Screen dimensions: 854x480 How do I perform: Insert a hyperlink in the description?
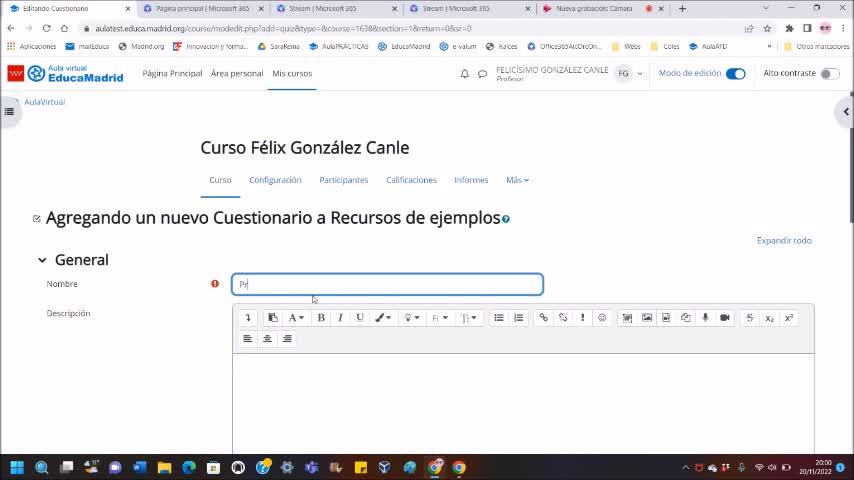tap(544, 318)
